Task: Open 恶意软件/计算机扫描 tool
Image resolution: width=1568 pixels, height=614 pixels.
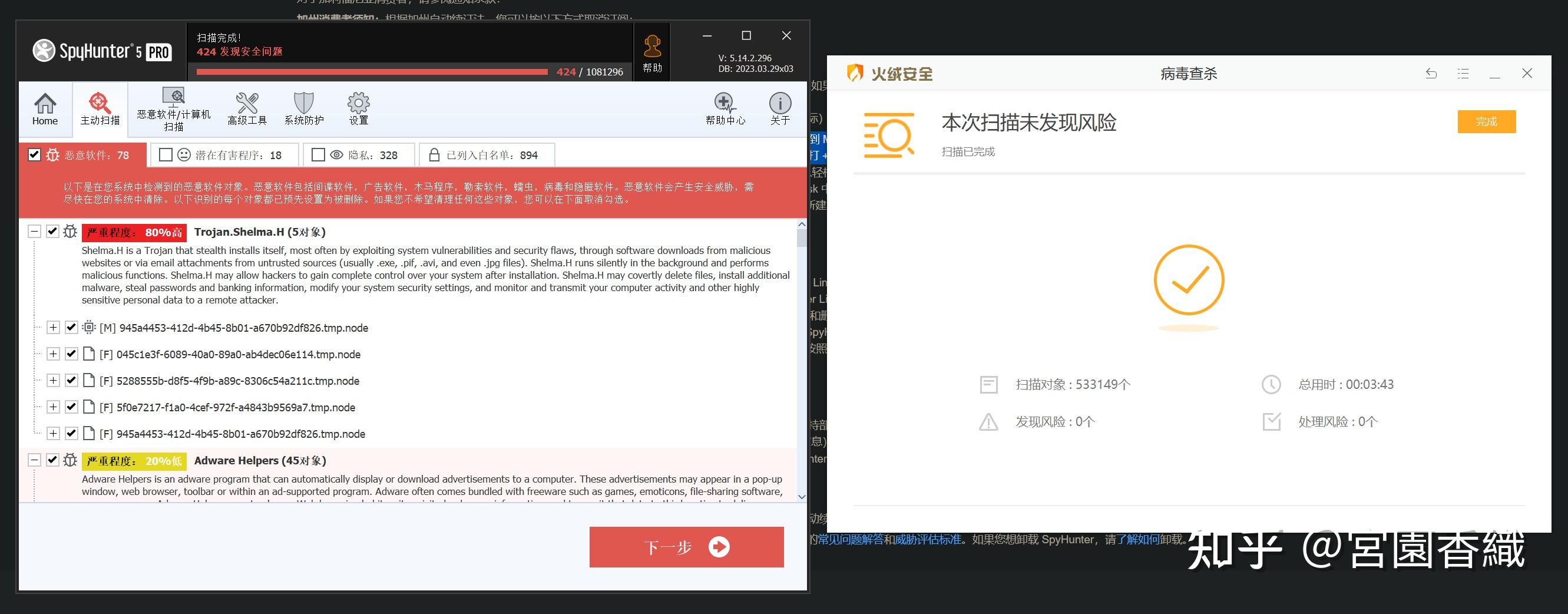Action: (x=174, y=110)
